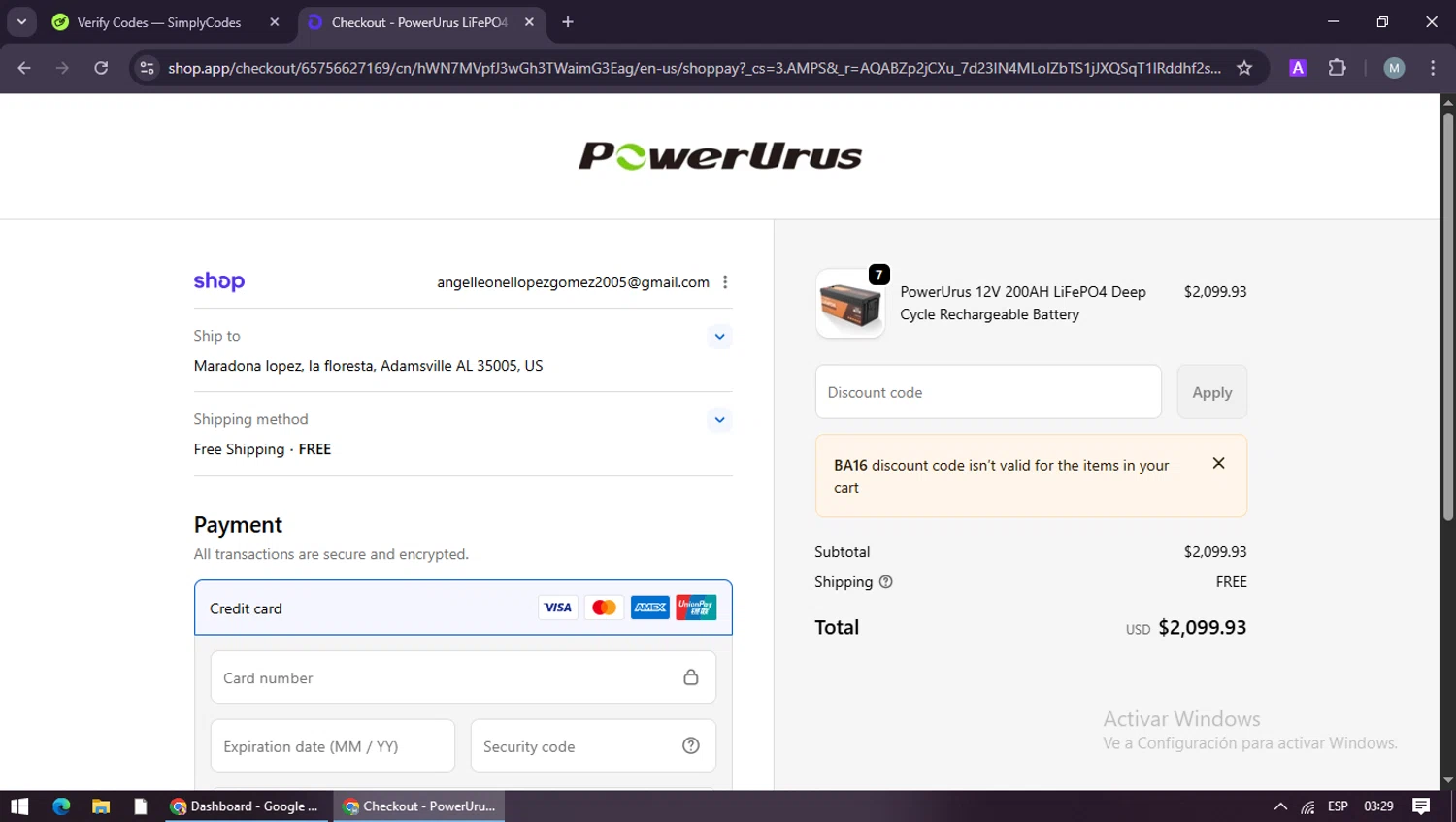Open the clock showing 03:29
Image resolution: width=1456 pixels, height=822 pixels.
point(1378,806)
